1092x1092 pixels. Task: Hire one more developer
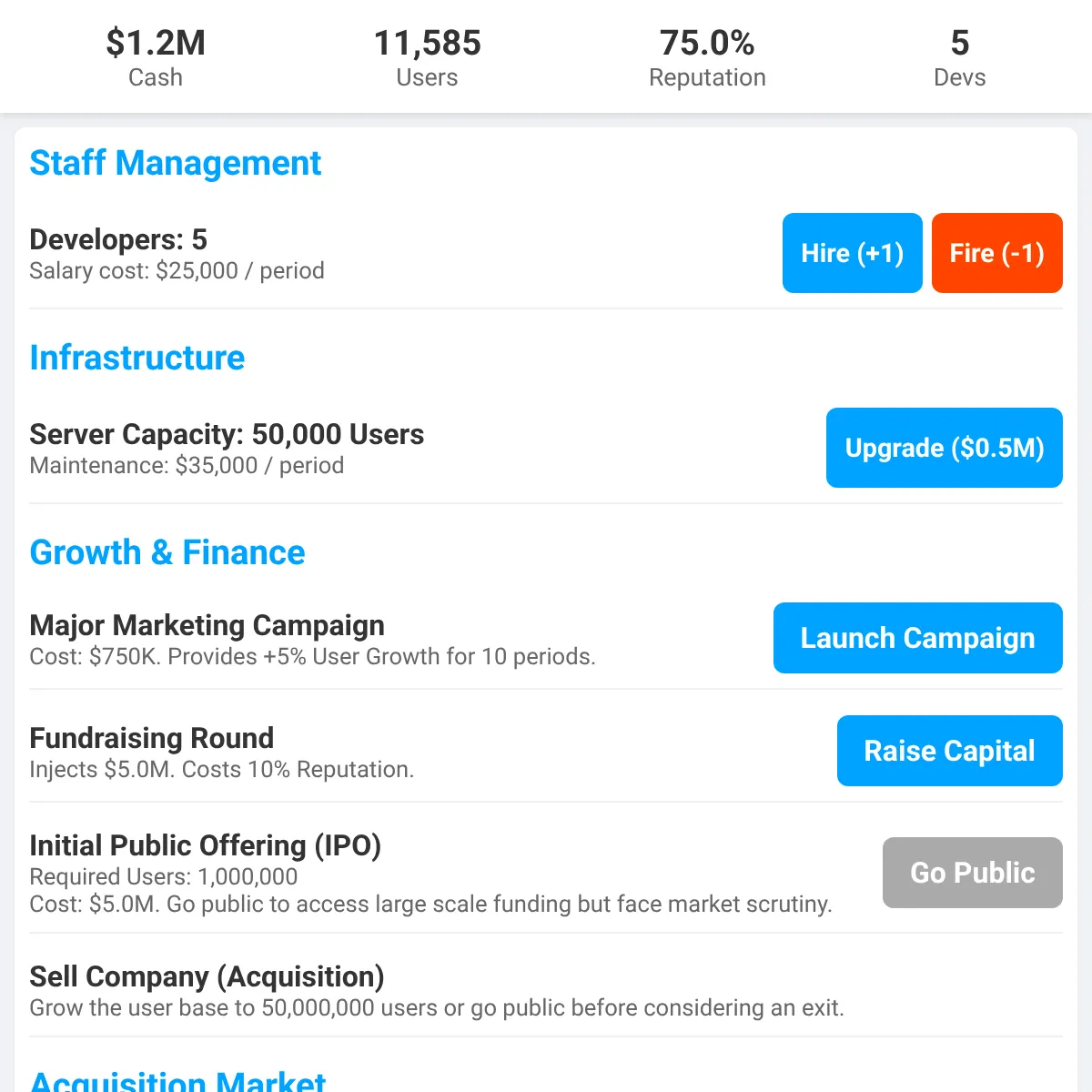853,253
